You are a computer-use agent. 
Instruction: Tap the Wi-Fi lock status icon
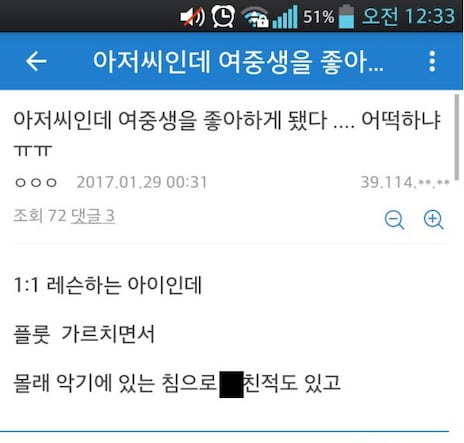pyautogui.click(x=255, y=17)
